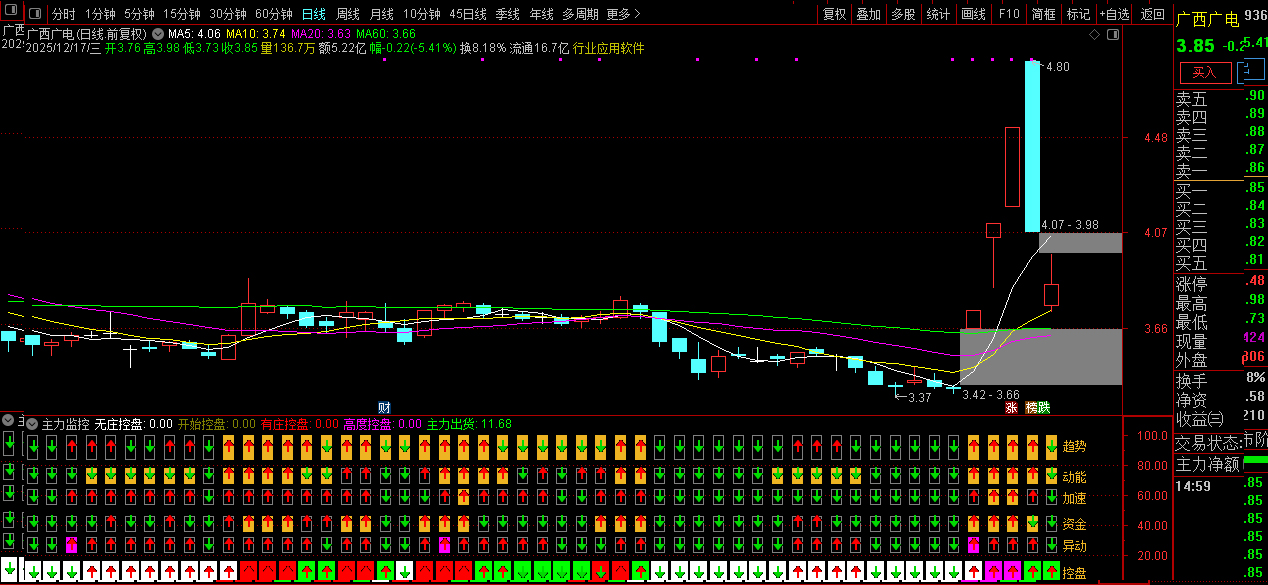Click the 返回 back button
Screen dimensions: 1268x585
pyautogui.click(x=1152, y=15)
